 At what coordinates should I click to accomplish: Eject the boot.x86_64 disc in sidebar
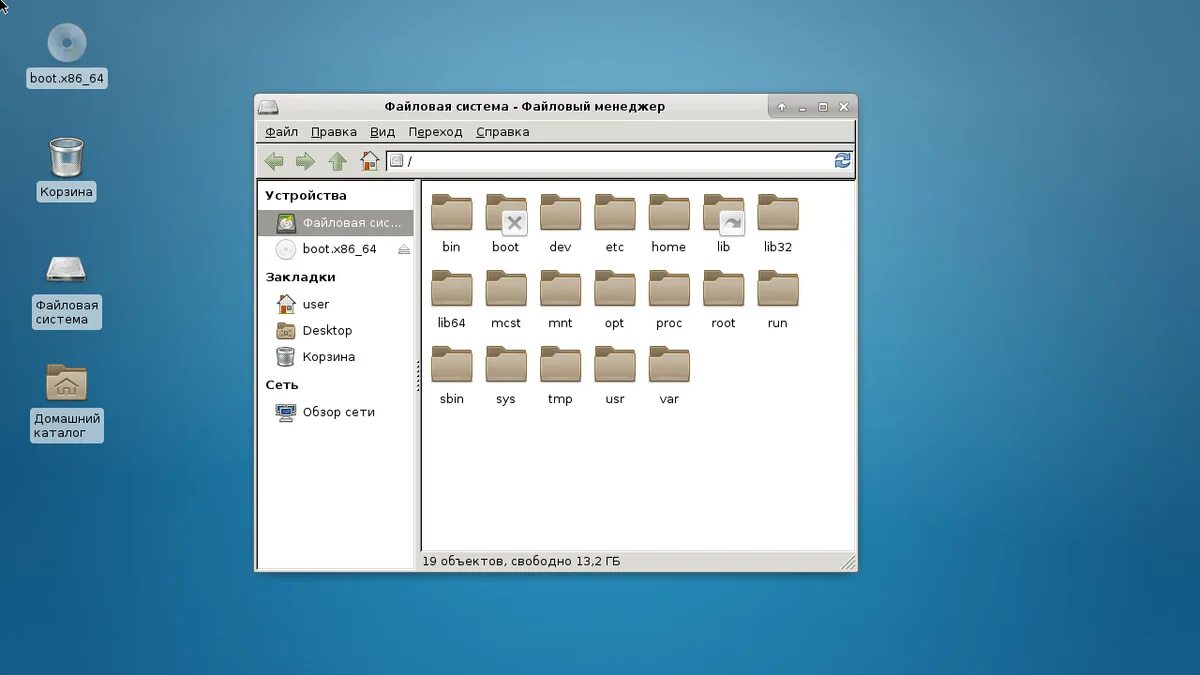[x=404, y=249]
